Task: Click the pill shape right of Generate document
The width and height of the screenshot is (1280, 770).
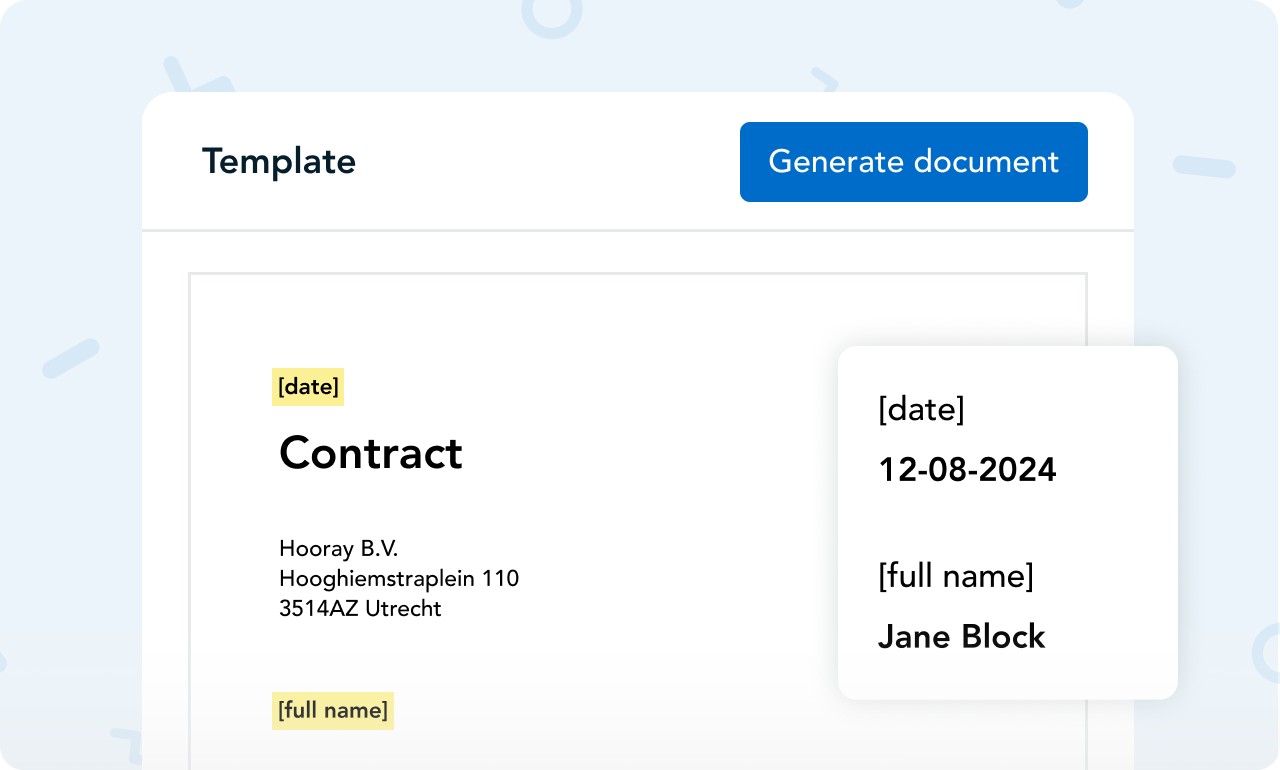Action: [x=1204, y=166]
